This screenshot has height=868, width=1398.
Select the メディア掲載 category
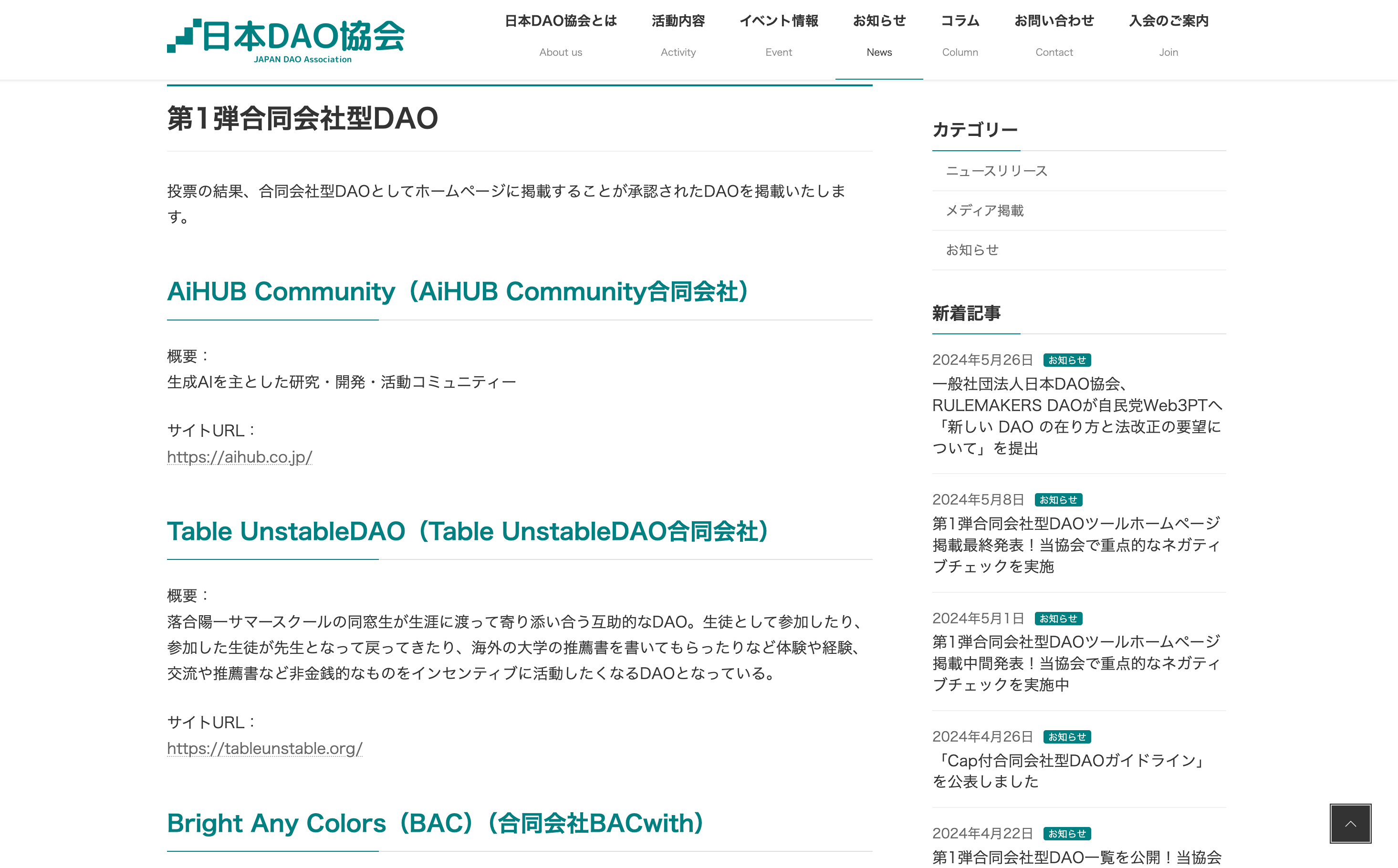coord(1079,211)
